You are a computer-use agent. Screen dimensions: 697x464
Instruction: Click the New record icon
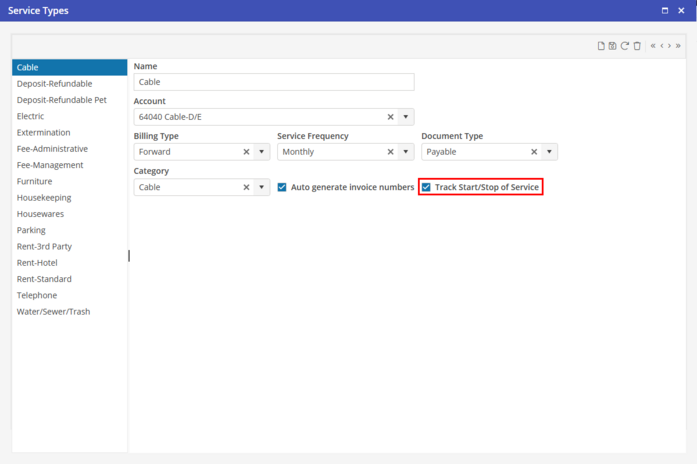[x=601, y=46]
